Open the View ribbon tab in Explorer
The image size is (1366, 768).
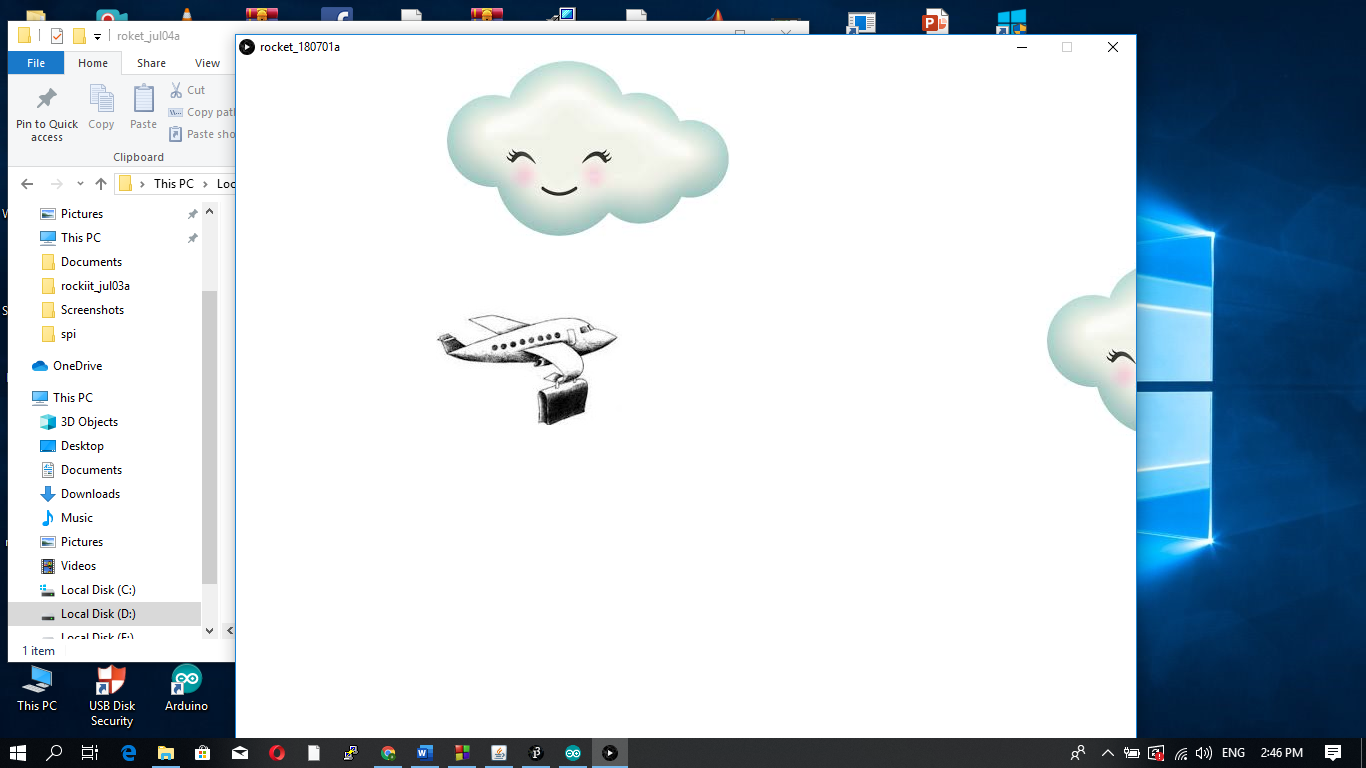[x=207, y=63]
